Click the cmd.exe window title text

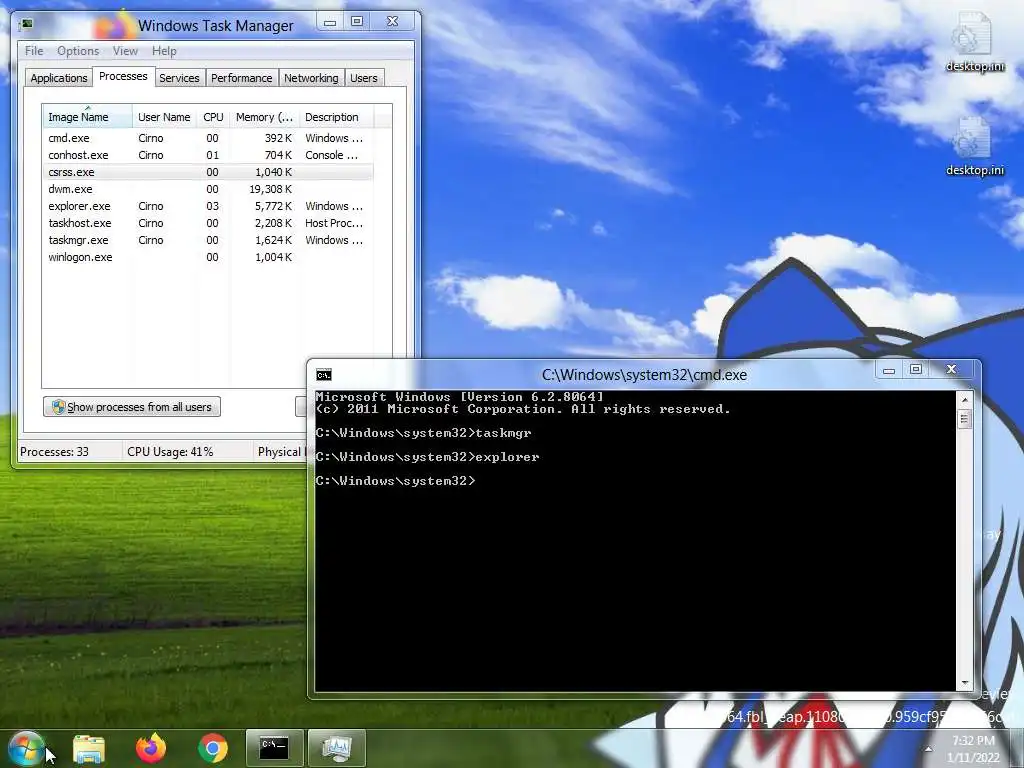(x=644, y=375)
